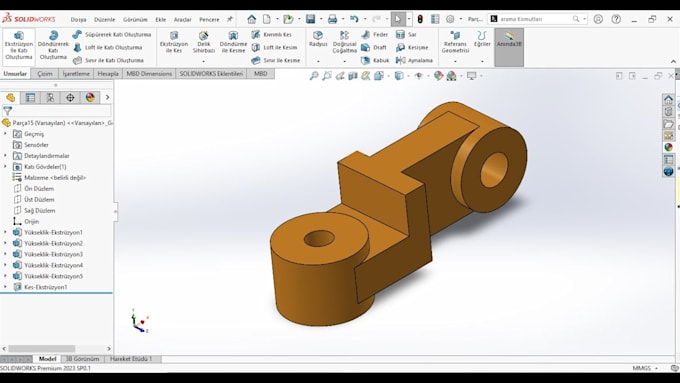The image size is (680, 383).
Task: Open Eğriler curves tool
Action: [x=482, y=39]
